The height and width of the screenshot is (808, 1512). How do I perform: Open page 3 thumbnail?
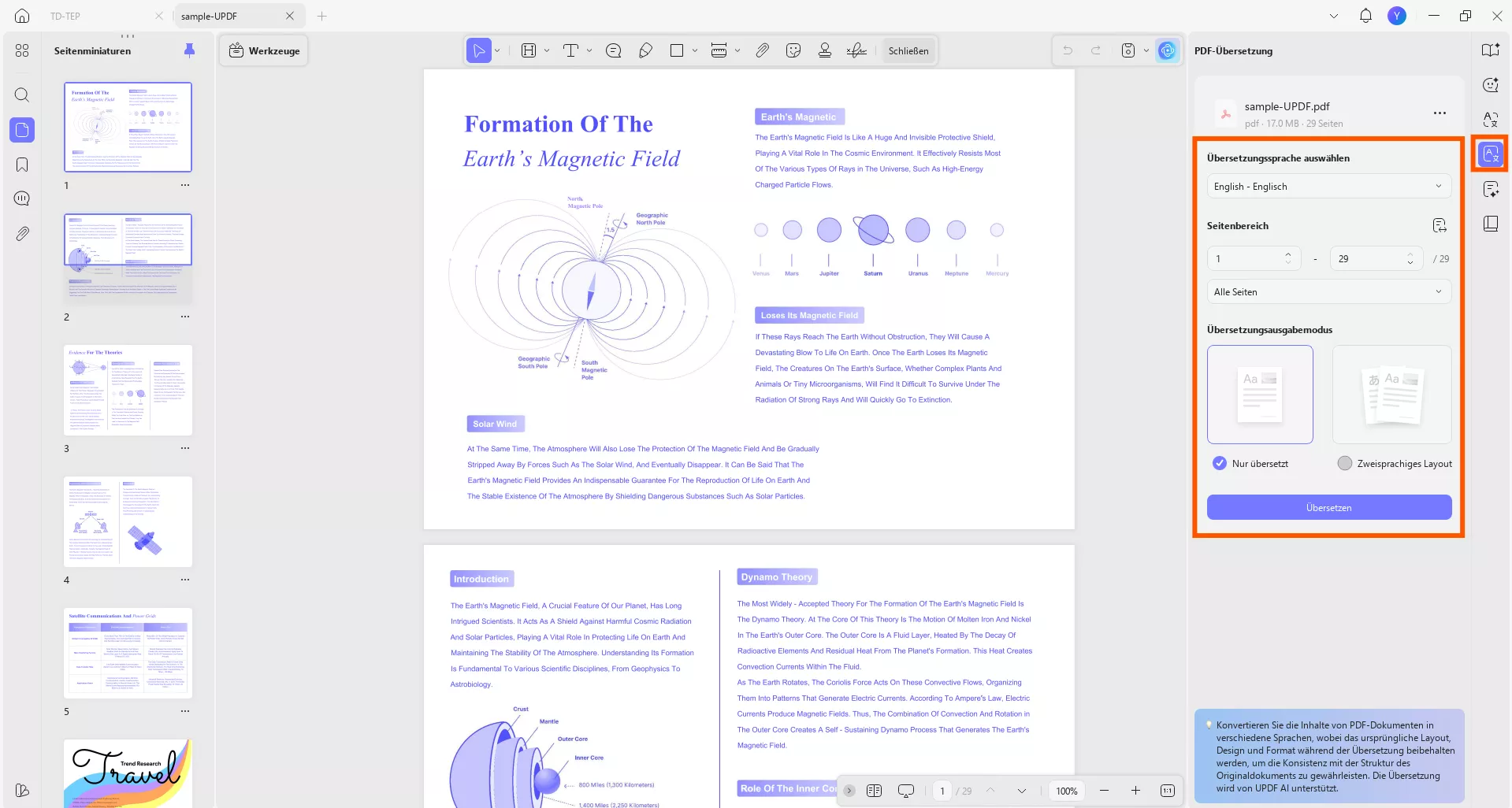tap(128, 390)
